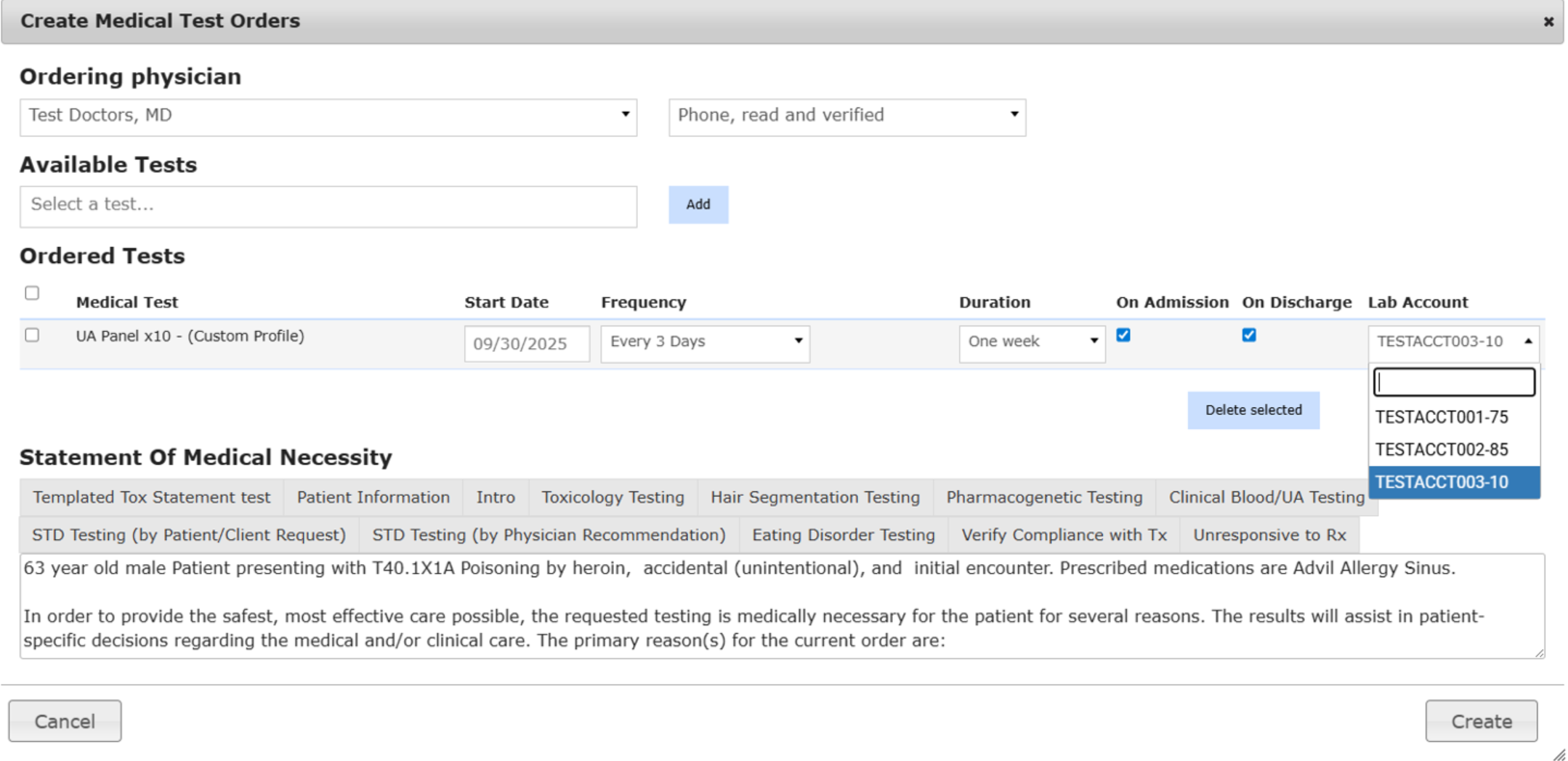Check the UA Panel x10 row checkbox
This screenshot has width=1568, height=761.
(32, 335)
